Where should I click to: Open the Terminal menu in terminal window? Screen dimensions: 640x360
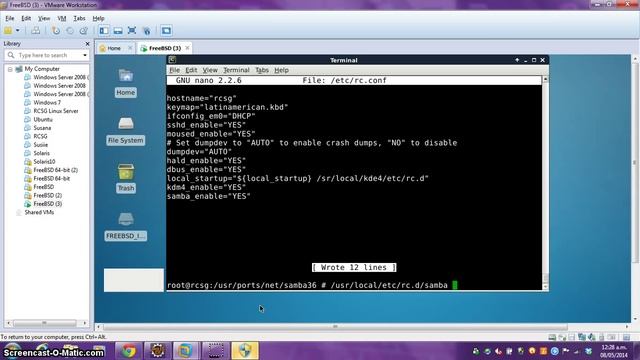(236, 70)
